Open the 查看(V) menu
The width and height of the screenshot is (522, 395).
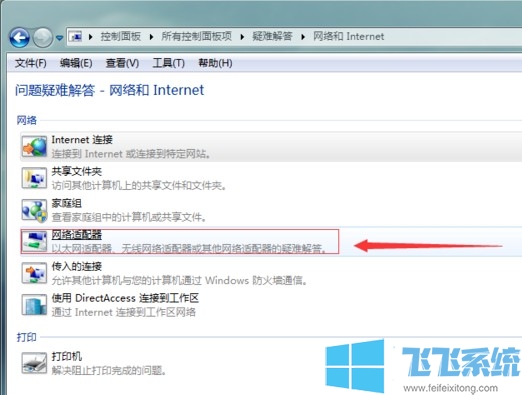(122, 63)
